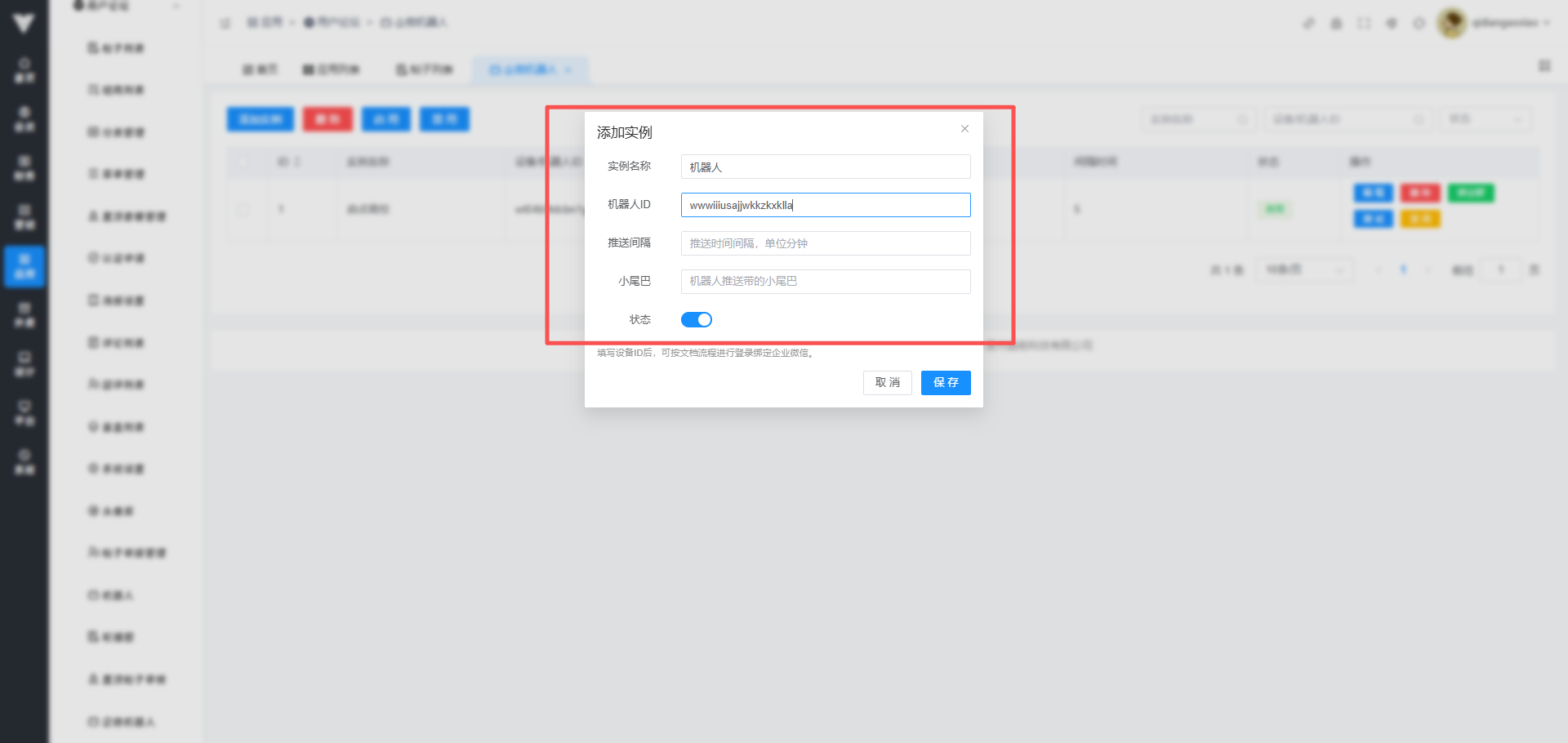Select the highlighted blue item in the dark sidebar
This screenshot has height=743, width=1568.
(x=24, y=265)
